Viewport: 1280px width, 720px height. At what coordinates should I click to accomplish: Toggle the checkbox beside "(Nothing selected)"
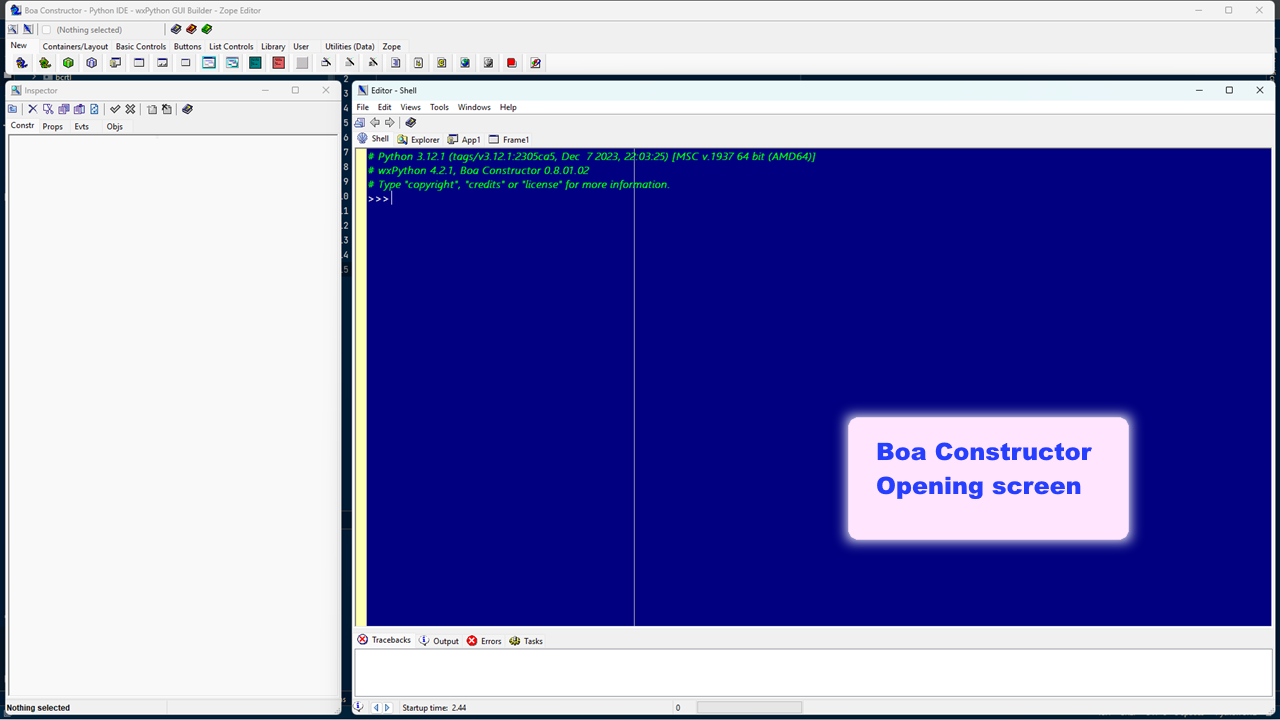point(46,30)
